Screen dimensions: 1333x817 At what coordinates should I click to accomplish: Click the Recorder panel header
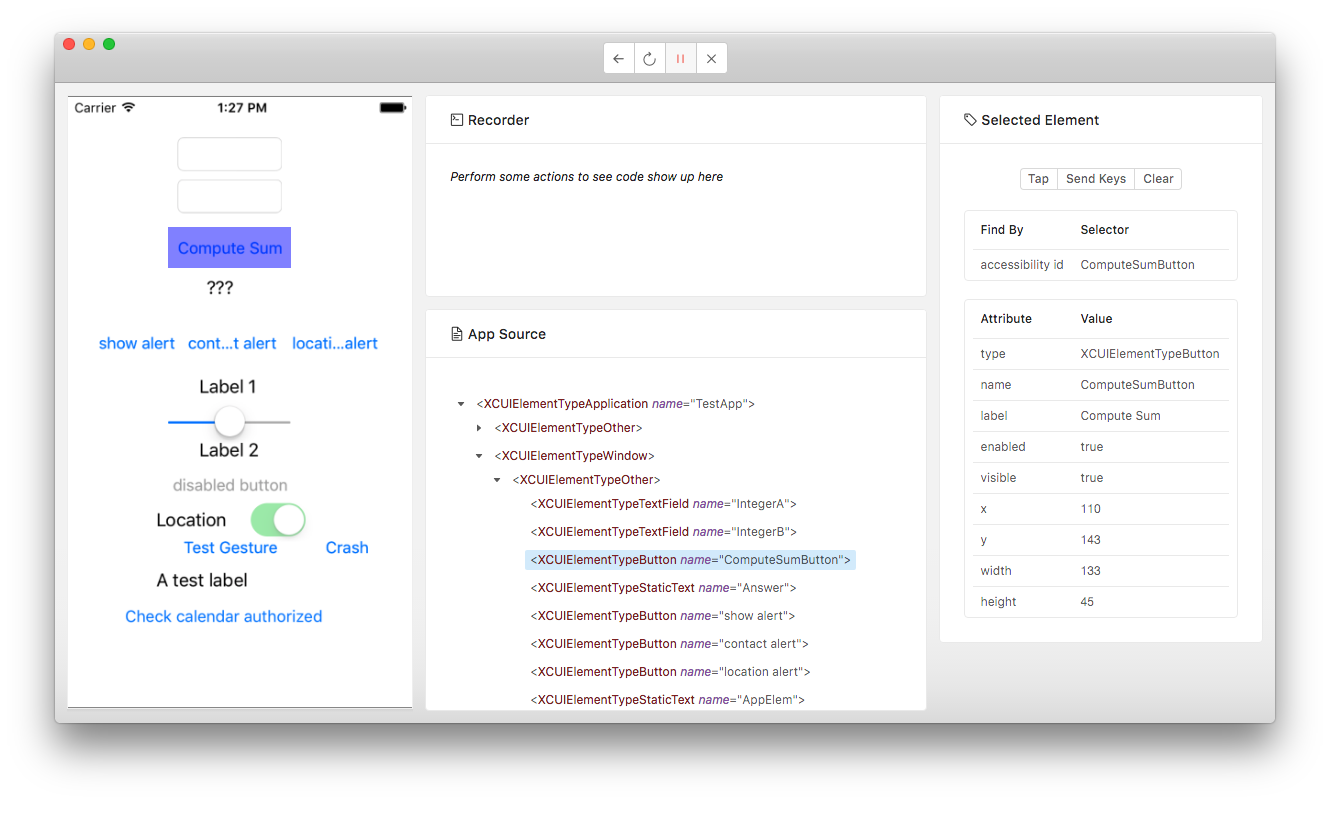[676, 120]
